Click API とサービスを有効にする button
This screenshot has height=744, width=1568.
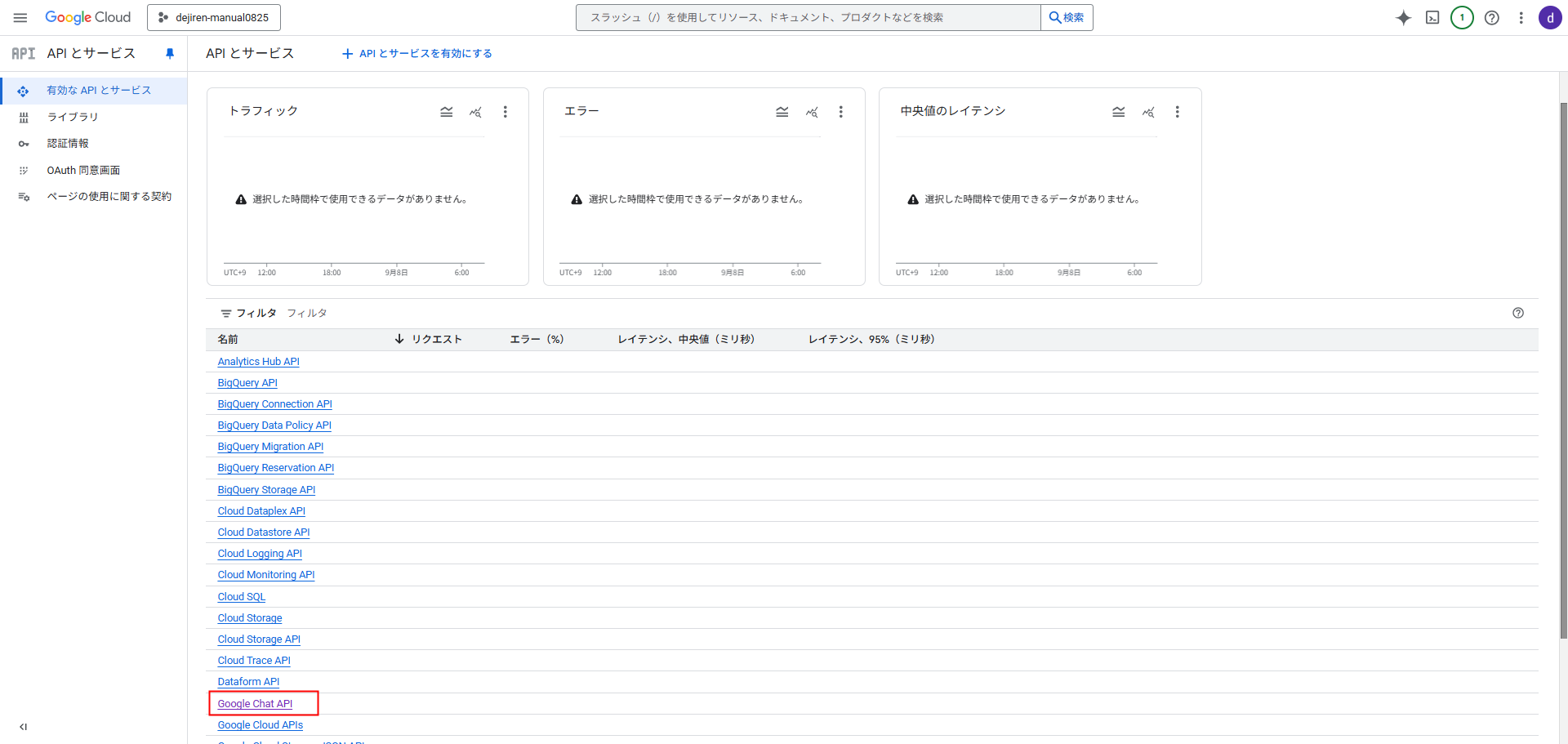coord(416,54)
